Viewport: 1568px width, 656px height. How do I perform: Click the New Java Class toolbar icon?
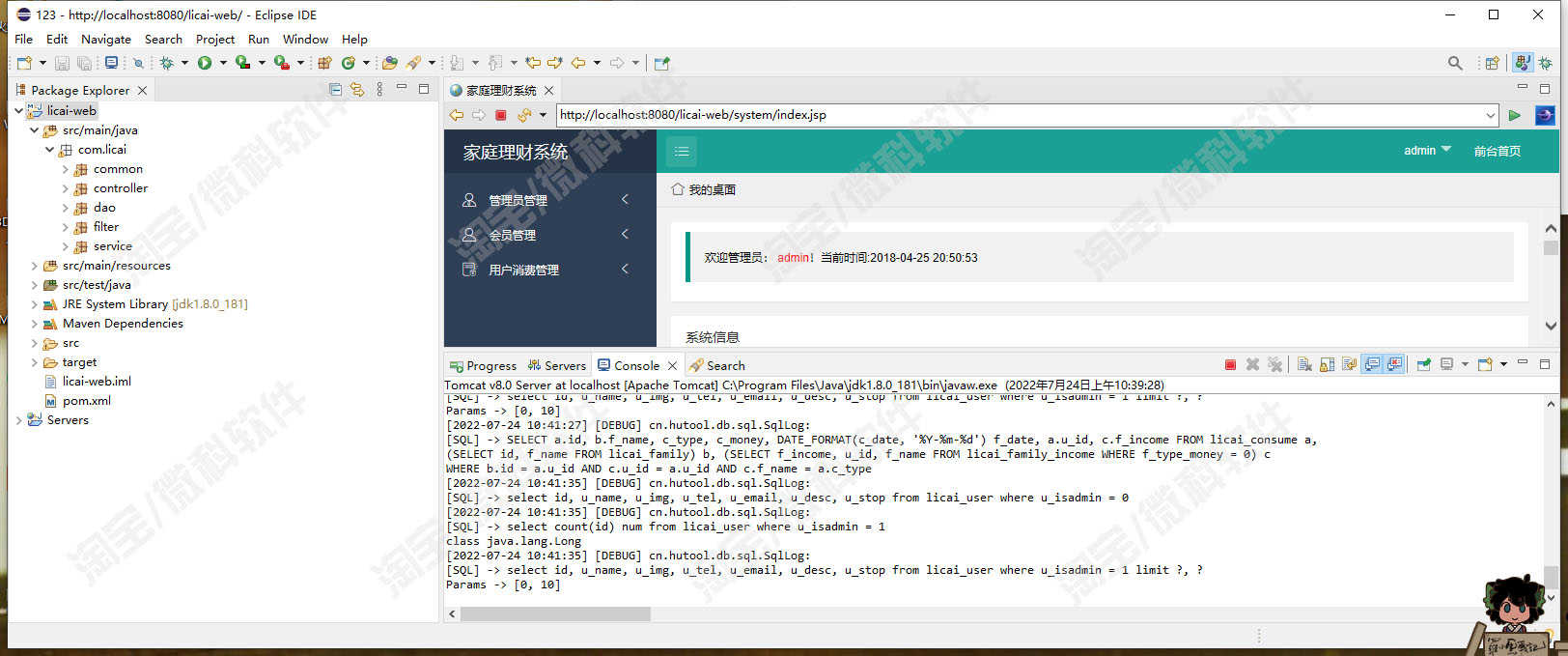tap(348, 63)
